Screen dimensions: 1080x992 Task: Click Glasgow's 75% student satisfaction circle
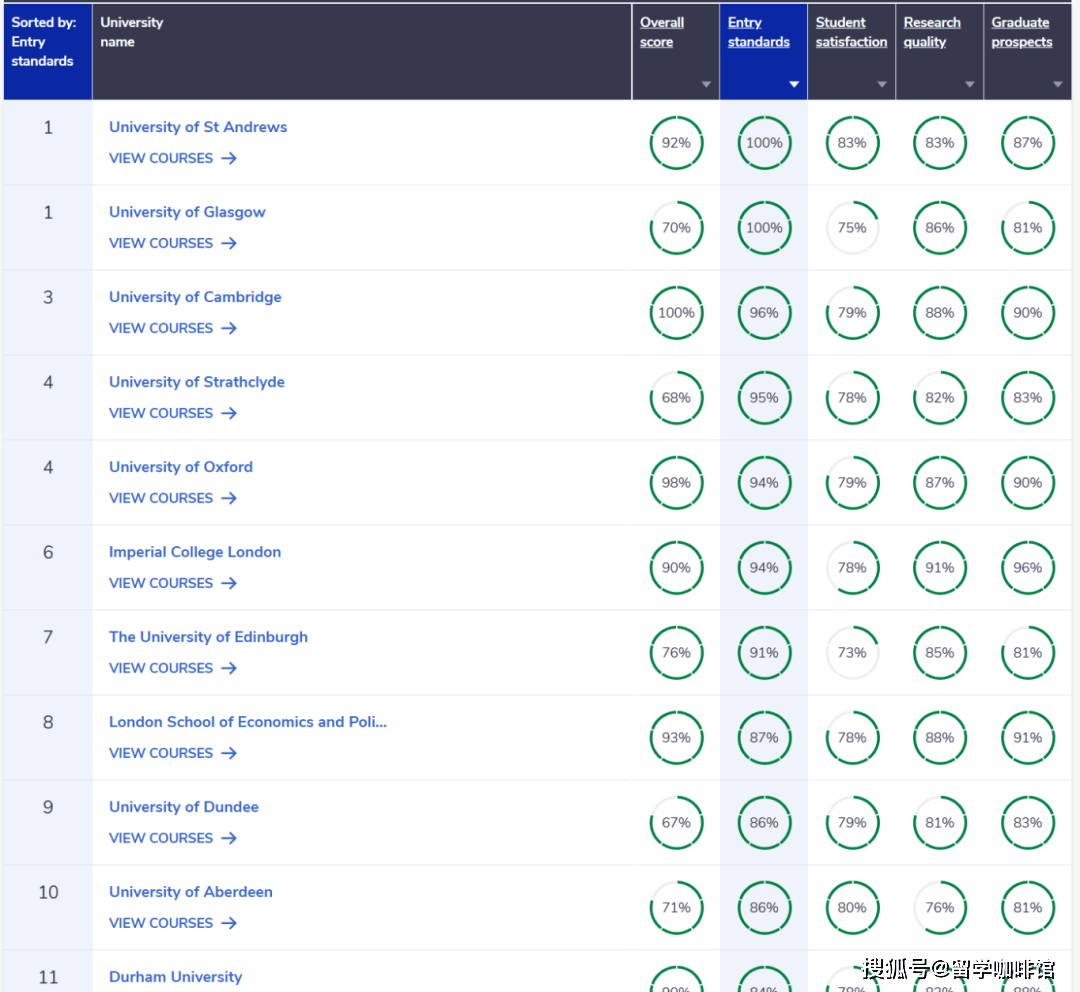click(852, 228)
